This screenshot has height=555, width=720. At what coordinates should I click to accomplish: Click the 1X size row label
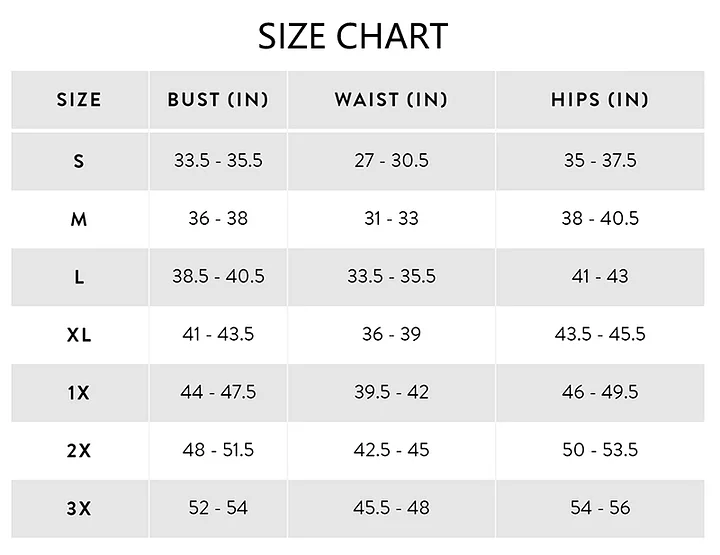(x=79, y=392)
